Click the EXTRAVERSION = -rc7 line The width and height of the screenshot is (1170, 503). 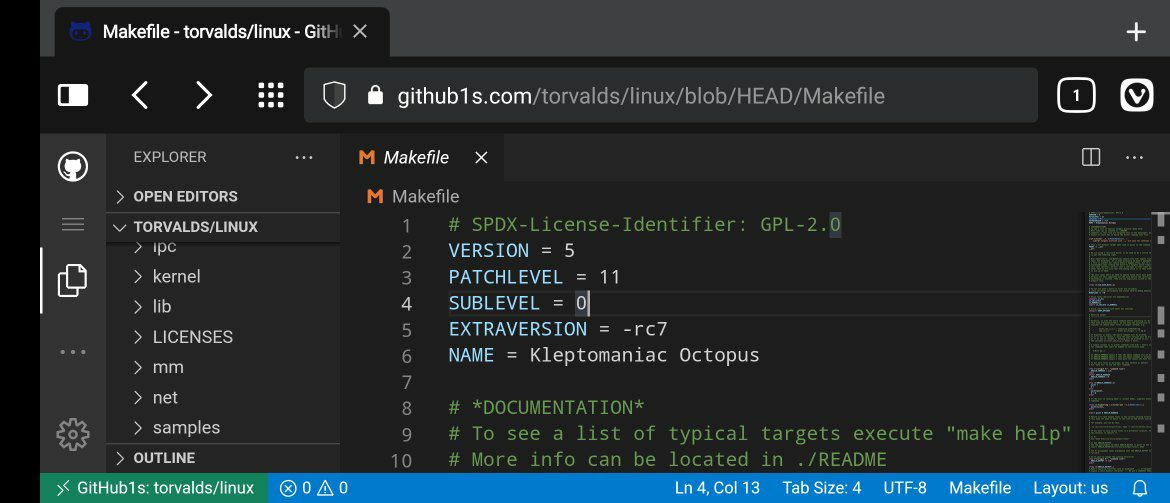[557, 329]
